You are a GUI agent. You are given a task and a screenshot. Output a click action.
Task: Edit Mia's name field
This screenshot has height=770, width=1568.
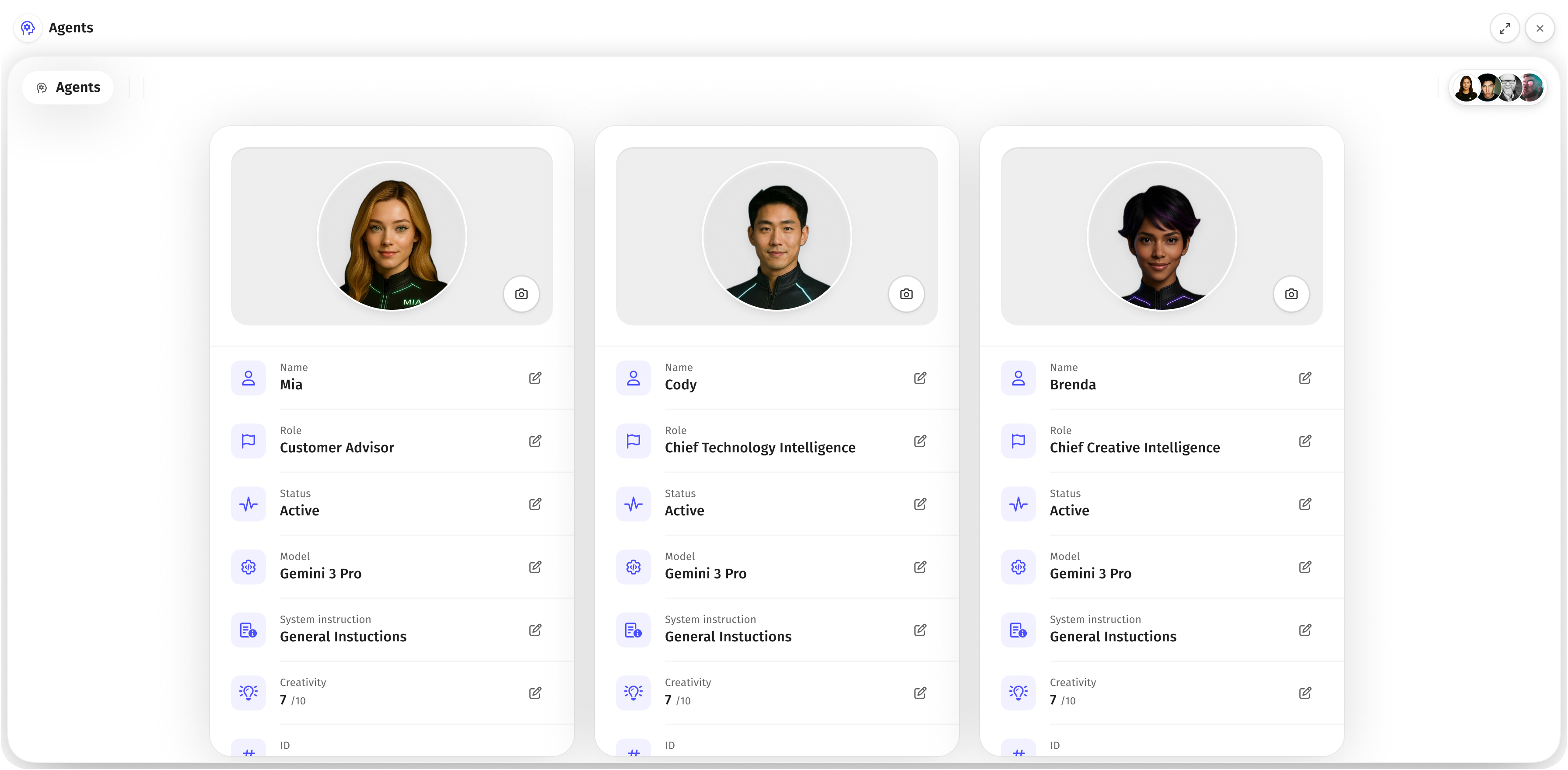coord(535,378)
